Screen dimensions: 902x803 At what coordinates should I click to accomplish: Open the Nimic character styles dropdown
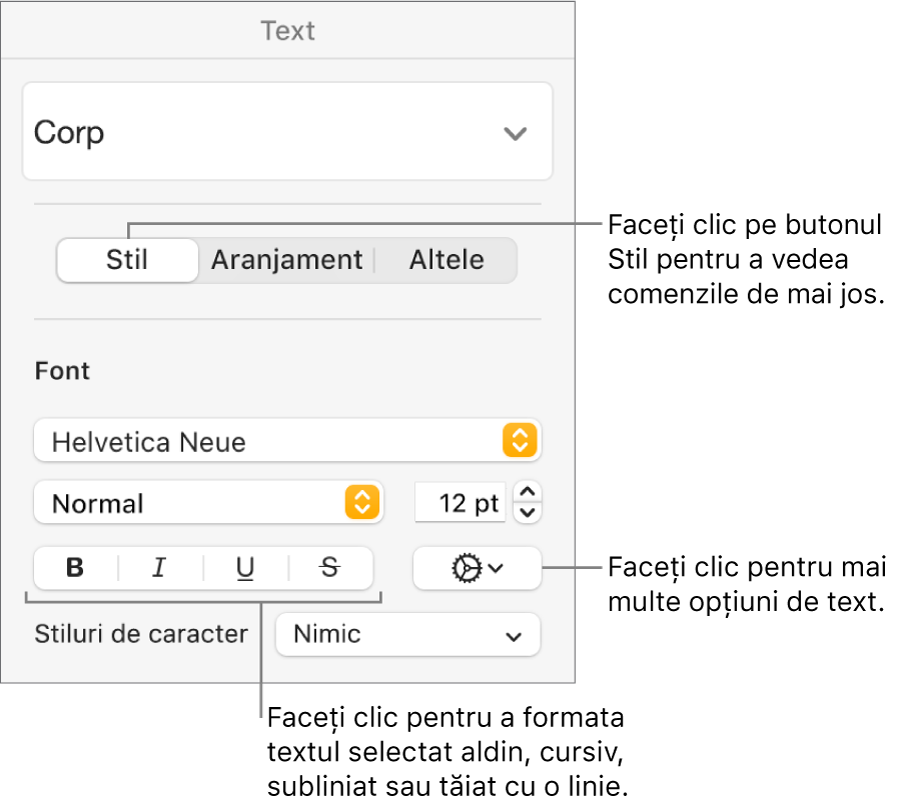pyautogui.click(x=408, y=634)
